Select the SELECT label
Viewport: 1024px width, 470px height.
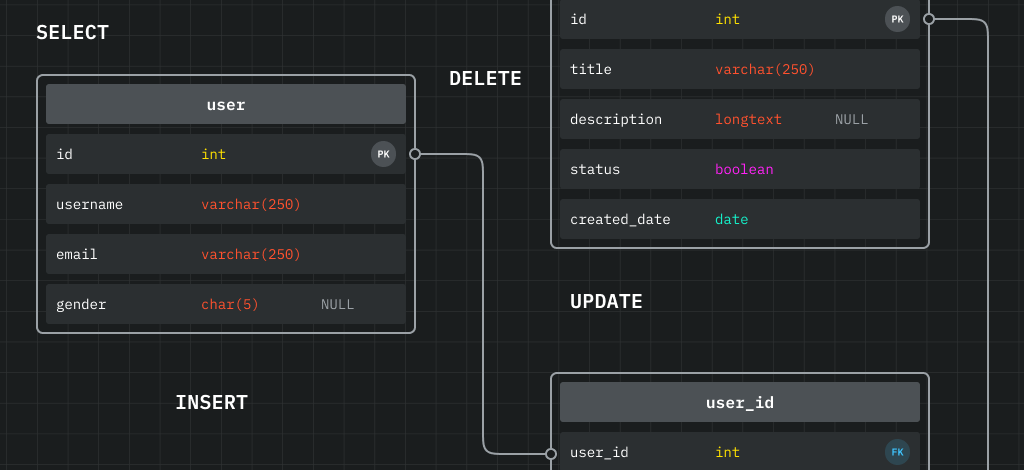click(x=72, y=33)
